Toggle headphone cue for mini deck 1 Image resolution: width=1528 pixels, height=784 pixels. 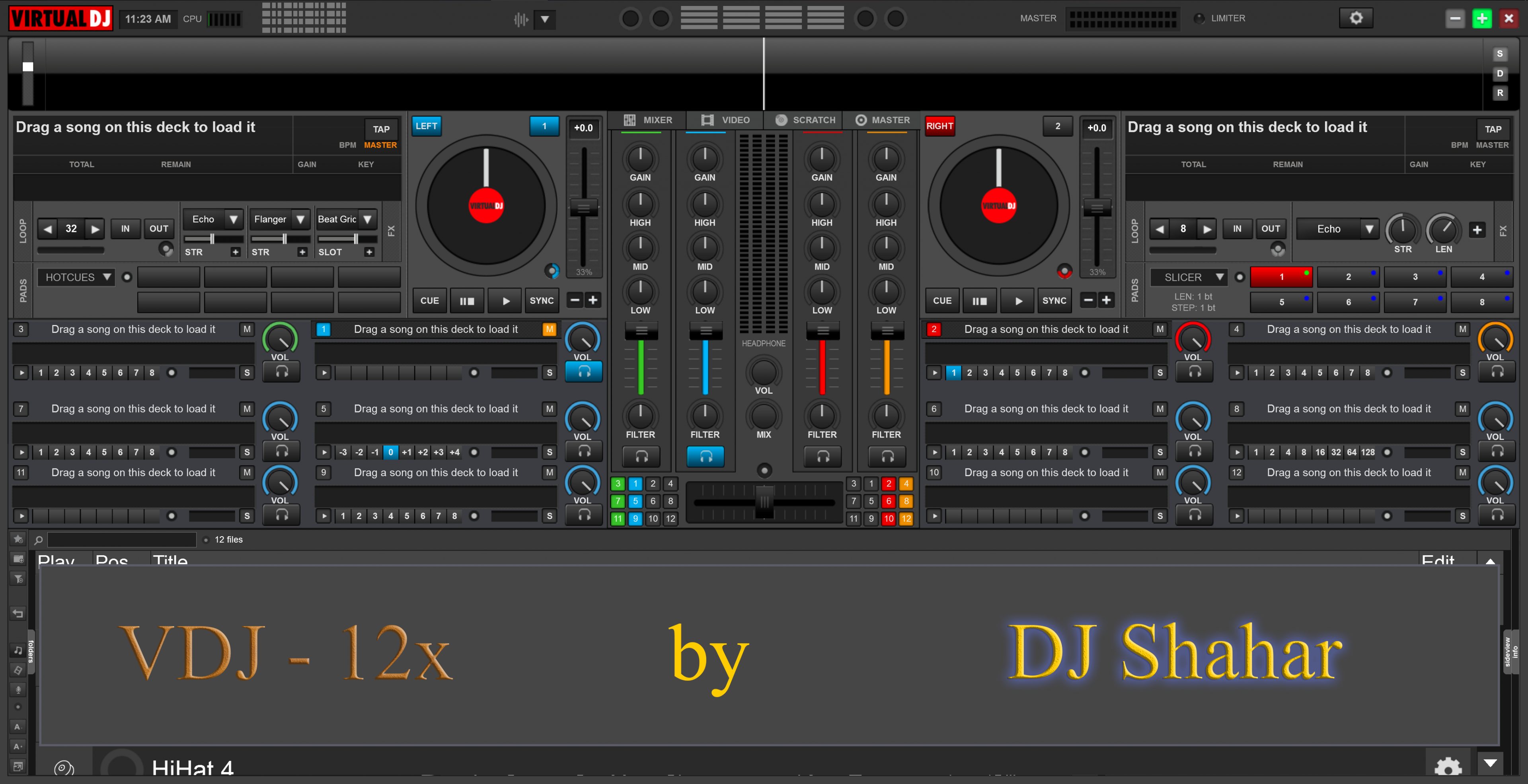click(584, 371)
